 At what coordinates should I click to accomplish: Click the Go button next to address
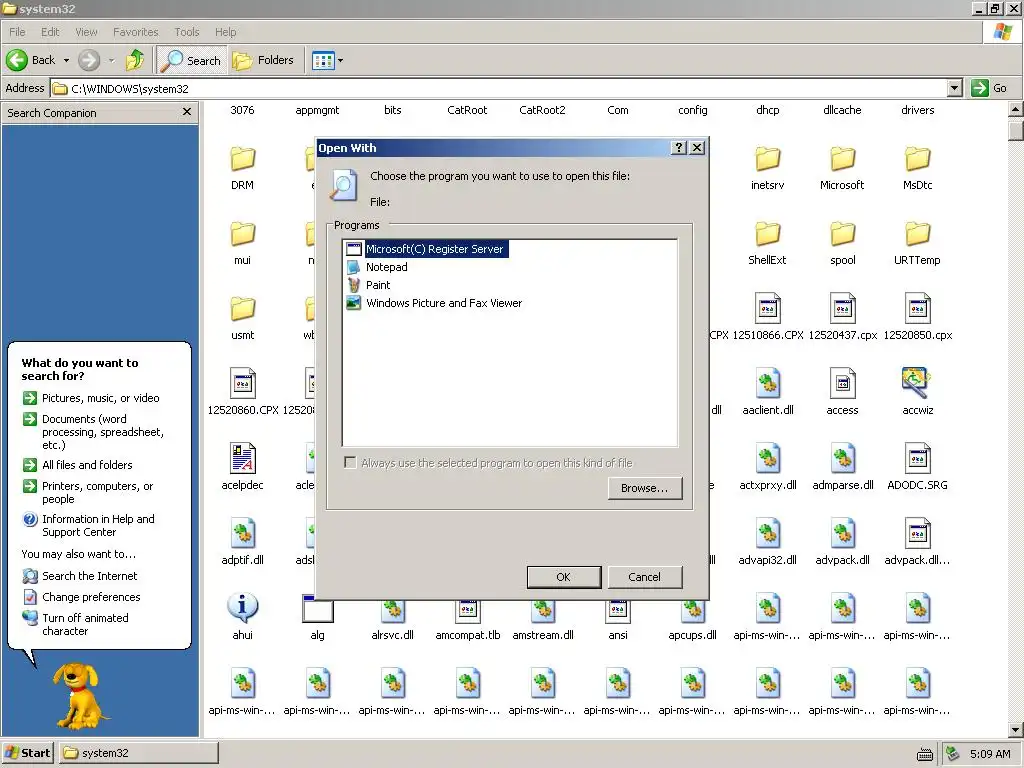pos(989,88)
